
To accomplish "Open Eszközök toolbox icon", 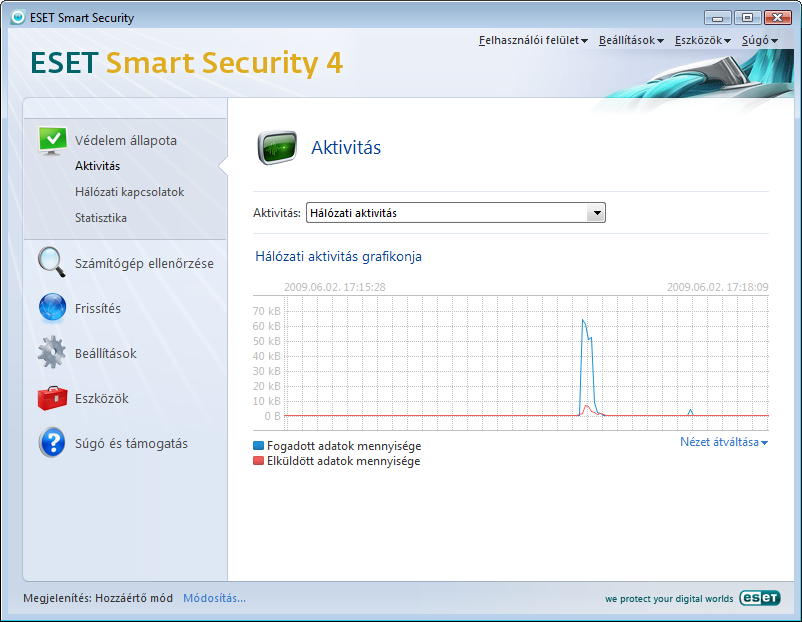I will coord(52,397).
